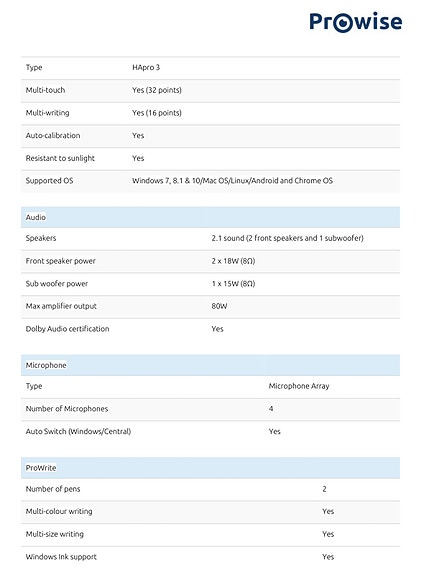Click the Multi-touch specification row

[x=210, y=91]
